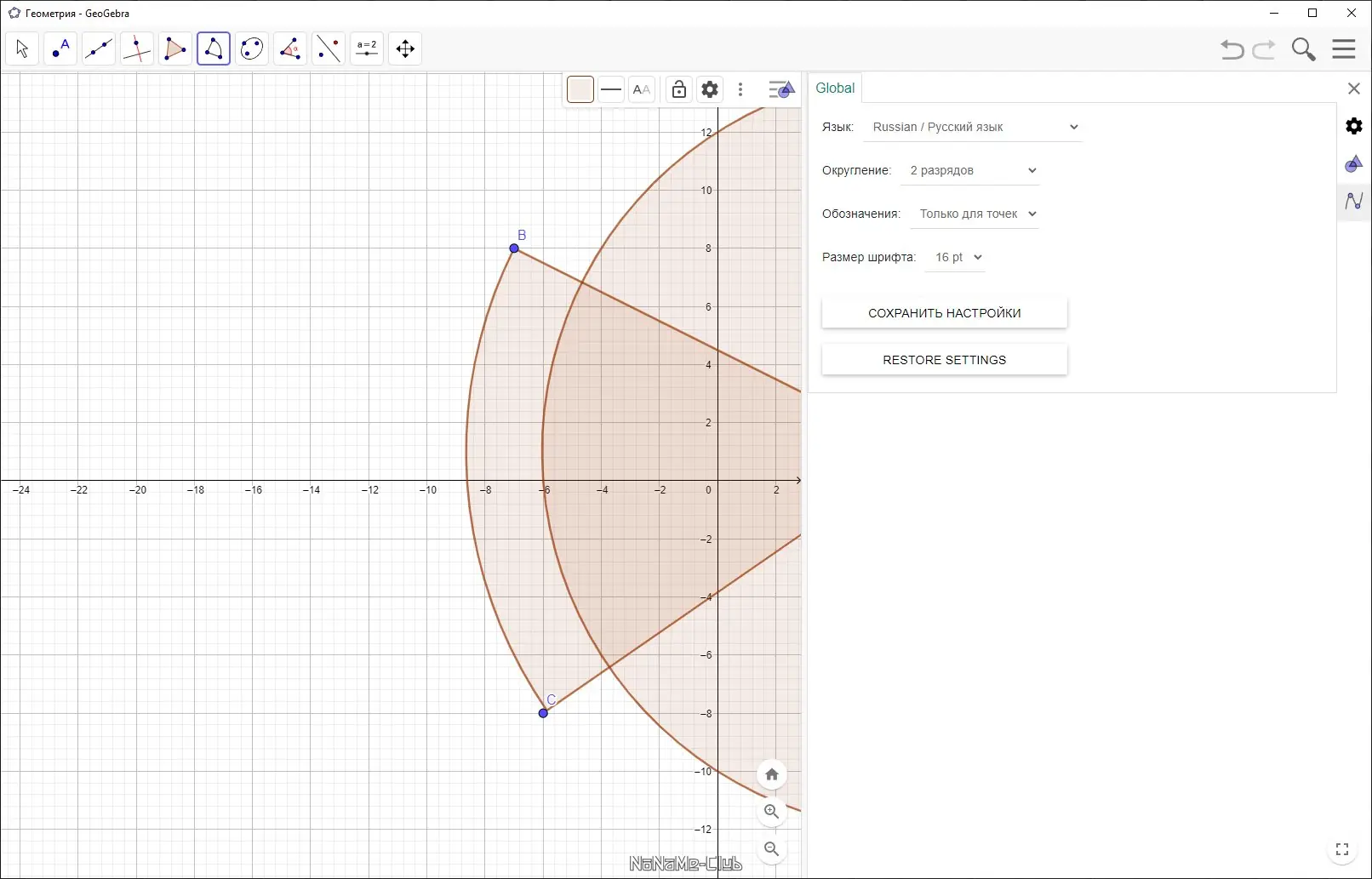Viewport: 1372px width, 879px height.
Task: Select the Point tool
Action: 60,49
